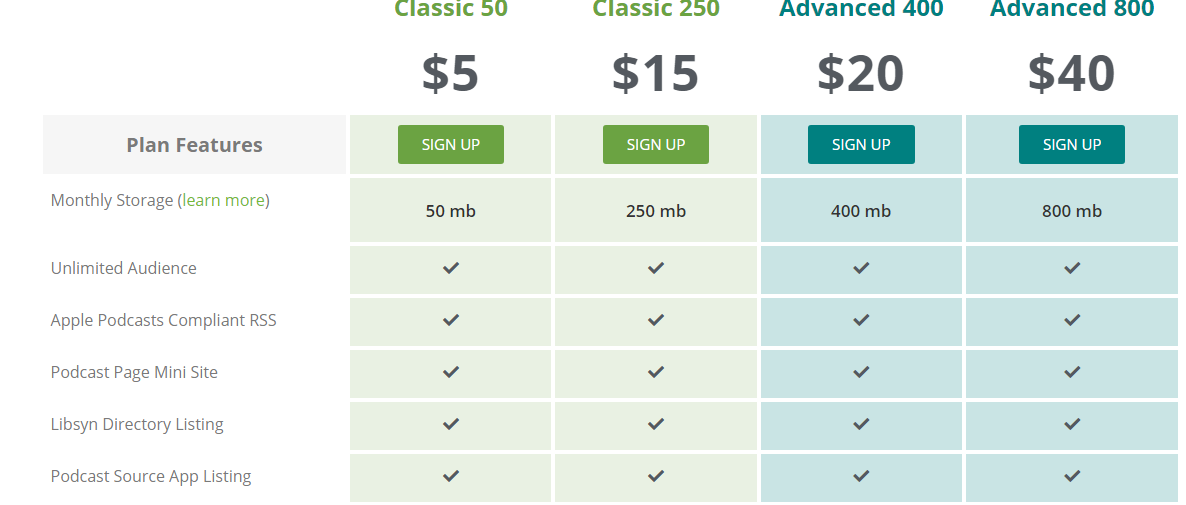Select the Advanced 800 plan heading

1072,8
